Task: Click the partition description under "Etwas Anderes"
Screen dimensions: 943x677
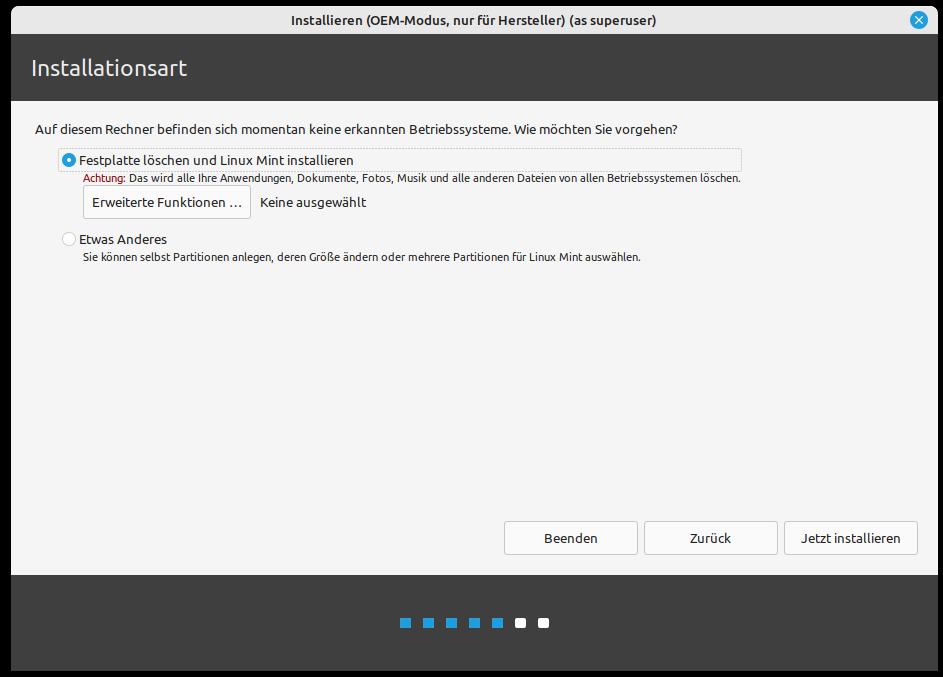Action: coord(361,257)
